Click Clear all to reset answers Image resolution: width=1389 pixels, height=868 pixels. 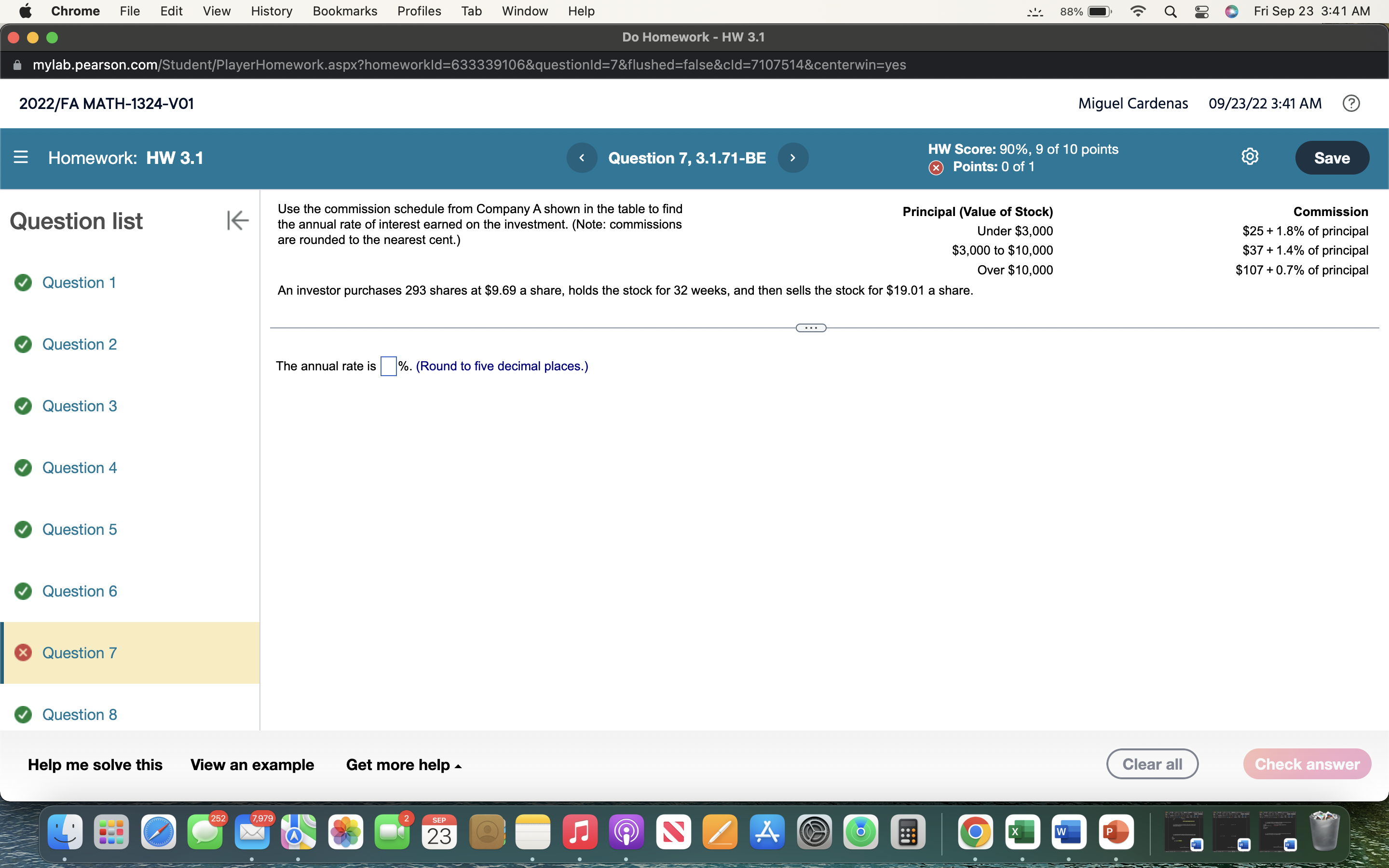[1152, 763]
